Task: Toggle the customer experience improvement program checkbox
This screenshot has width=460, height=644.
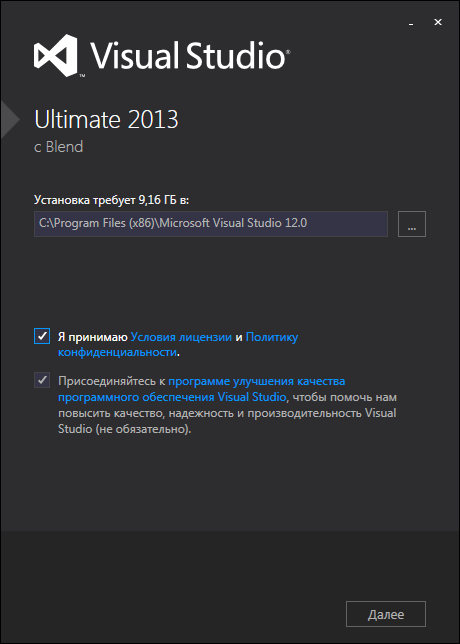Action: [x=42, y=380]
